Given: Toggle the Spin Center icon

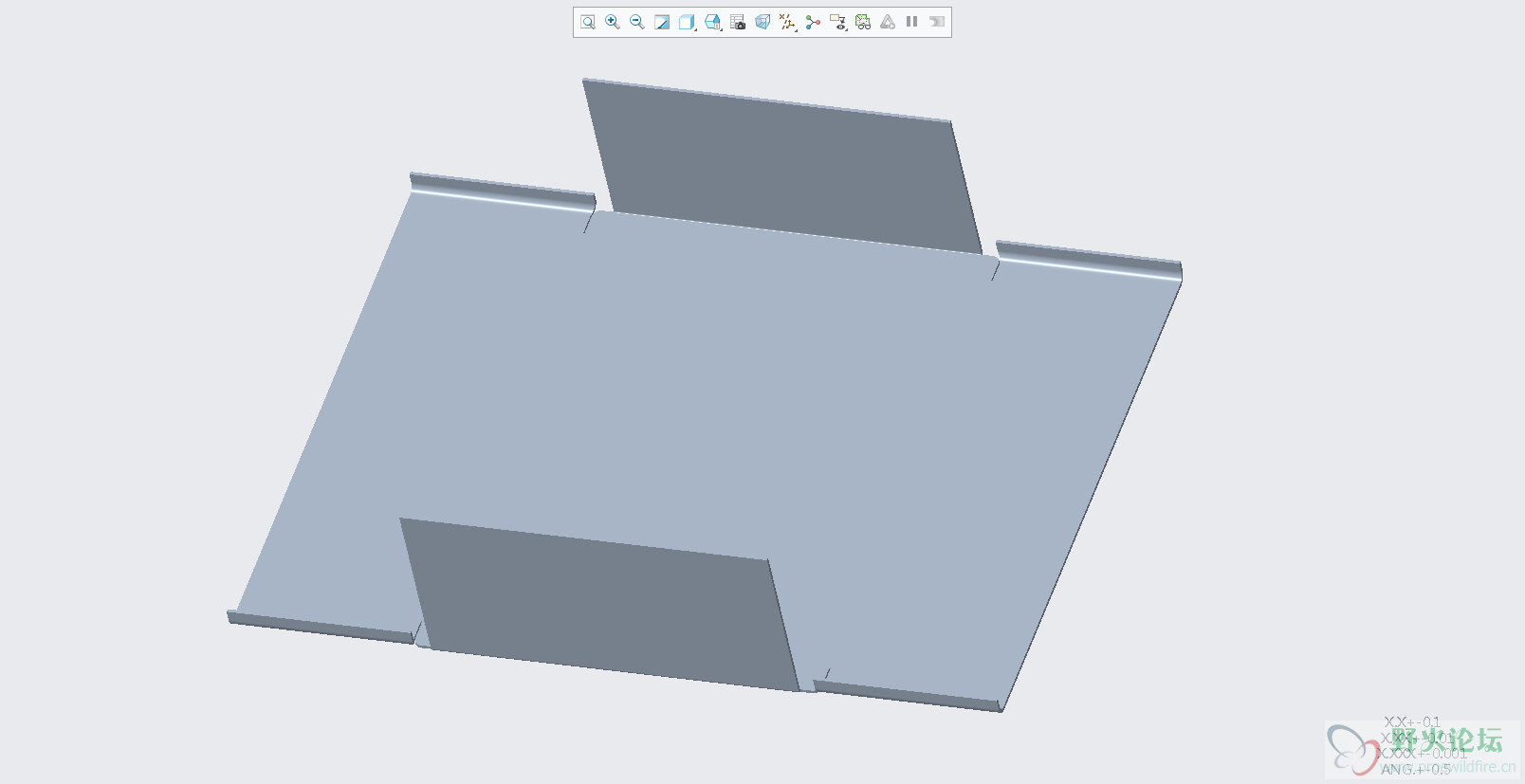Looking at the screenshot, I should pos(813,22).
